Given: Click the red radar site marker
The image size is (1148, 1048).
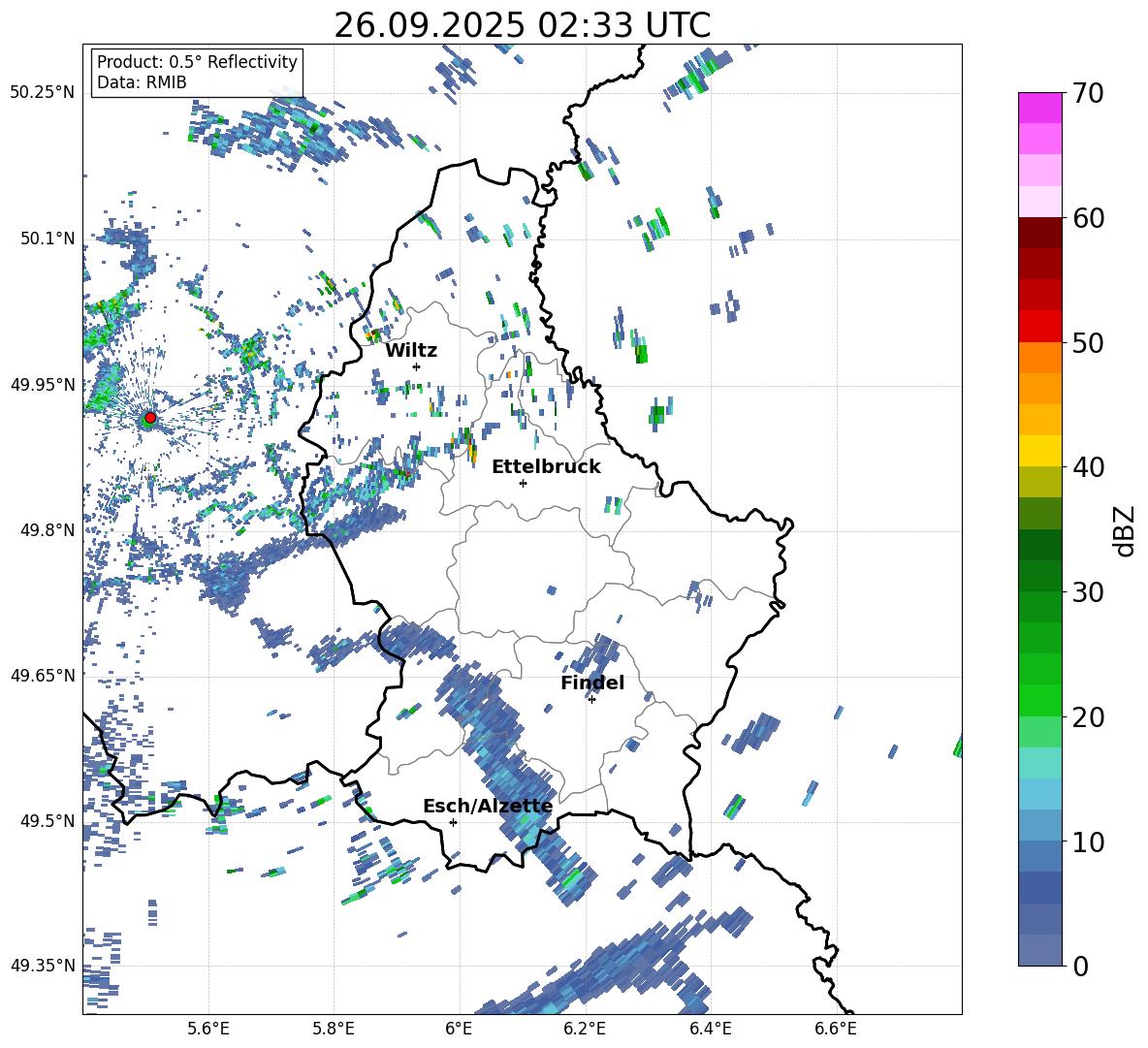Looking at the screenshot, I should [x=149, y=418].
